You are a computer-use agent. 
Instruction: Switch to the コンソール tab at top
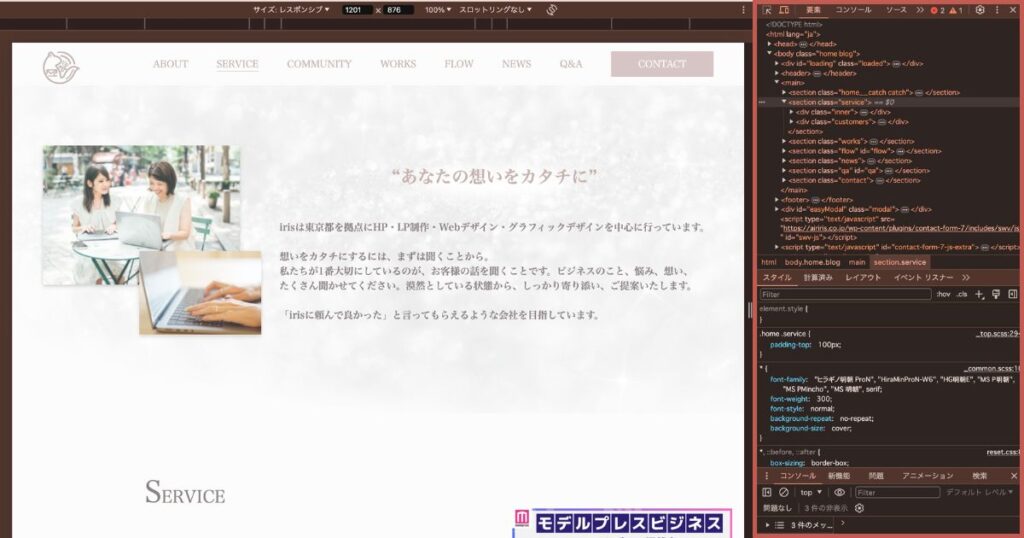coord(853,10)
